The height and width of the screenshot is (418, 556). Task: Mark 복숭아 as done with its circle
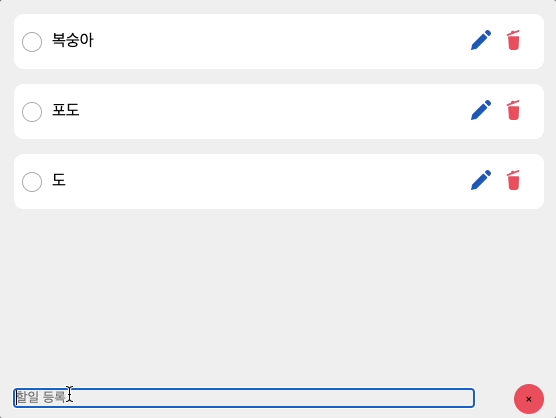point(32,42)
